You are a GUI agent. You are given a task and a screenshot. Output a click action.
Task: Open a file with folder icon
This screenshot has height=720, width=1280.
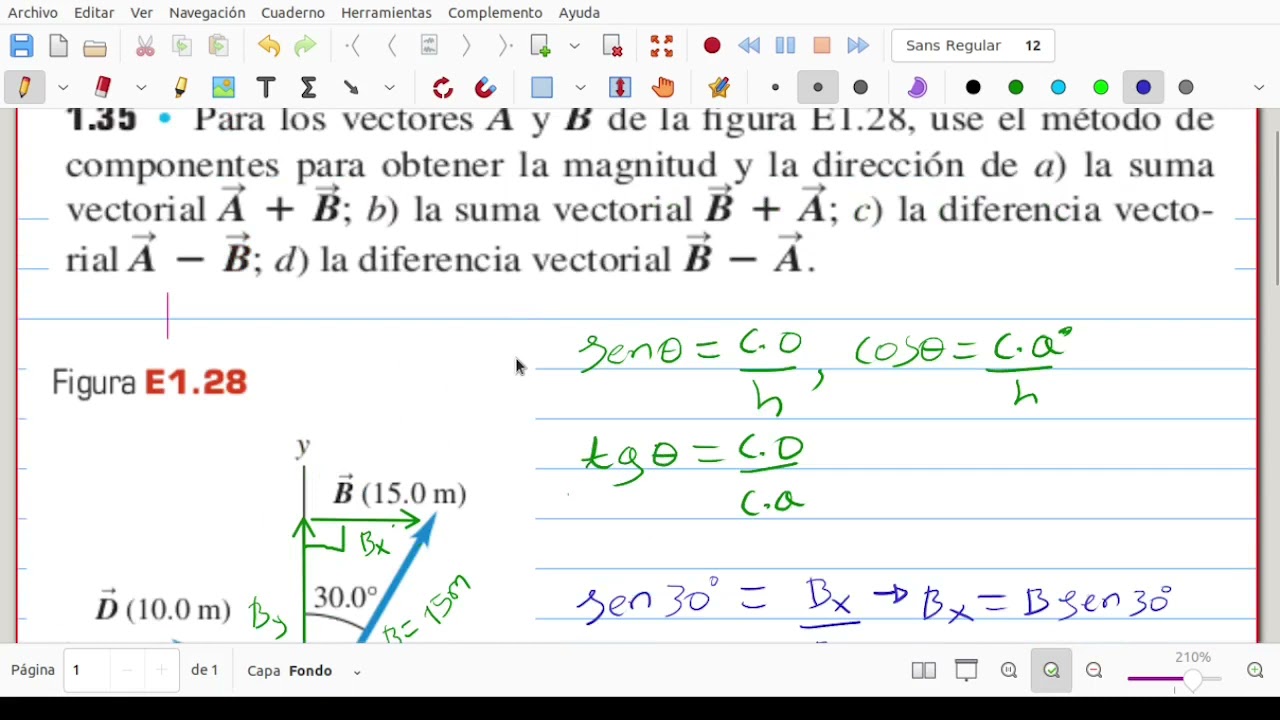coord(95,46)
